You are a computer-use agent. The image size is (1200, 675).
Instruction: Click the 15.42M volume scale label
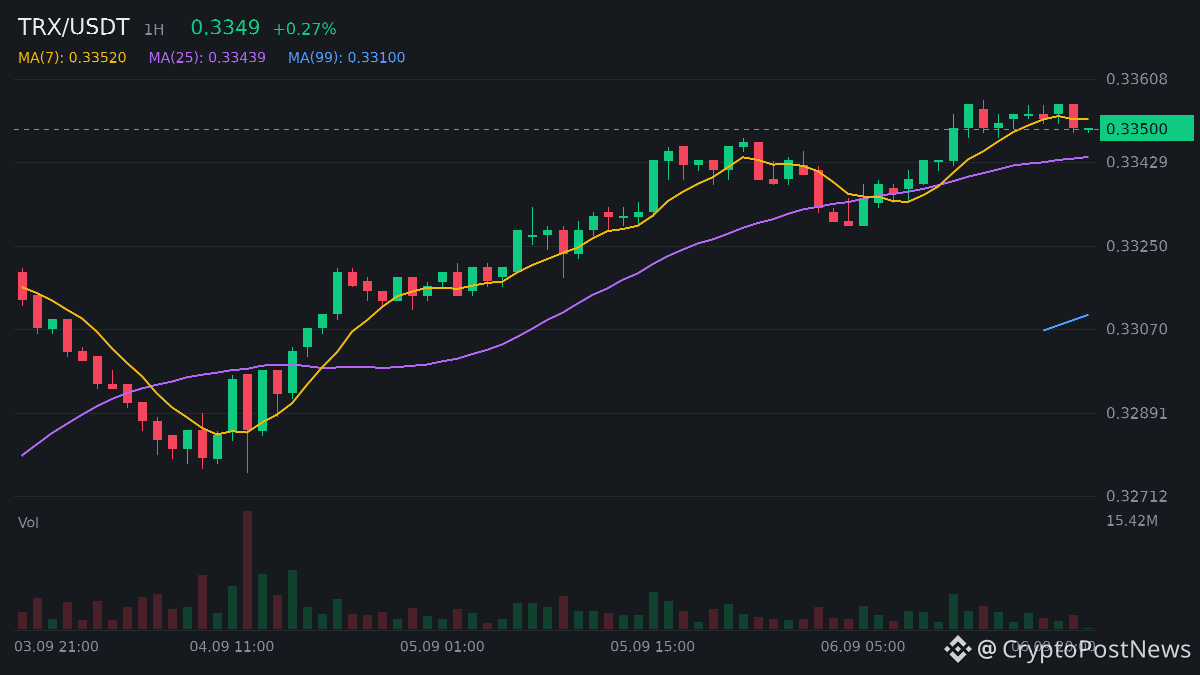[1132, 521]
